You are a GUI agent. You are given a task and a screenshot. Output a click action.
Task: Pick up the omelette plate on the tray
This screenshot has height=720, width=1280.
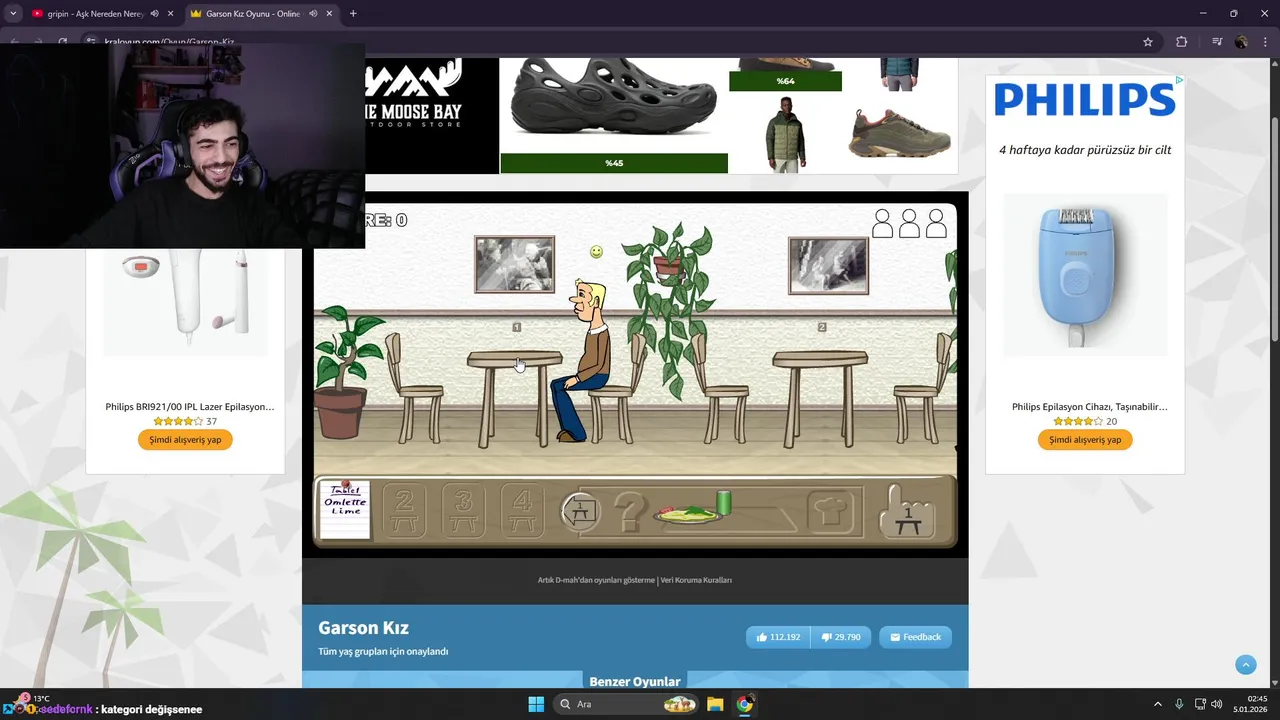click(689, 515)
